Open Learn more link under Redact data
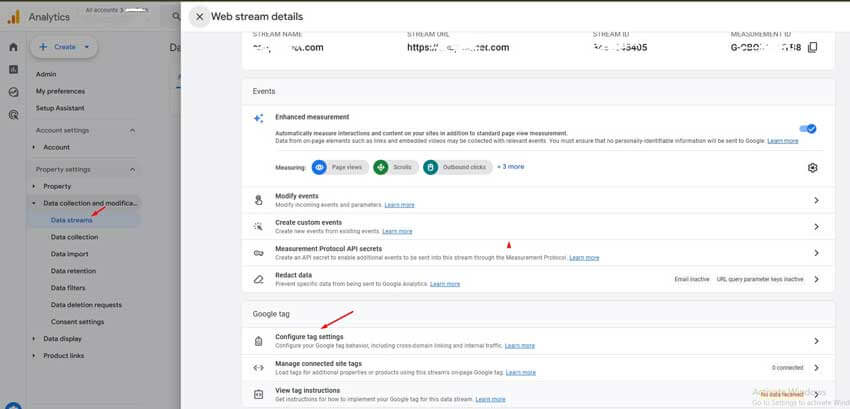850x409 pixels. click(x=445, y=284)
